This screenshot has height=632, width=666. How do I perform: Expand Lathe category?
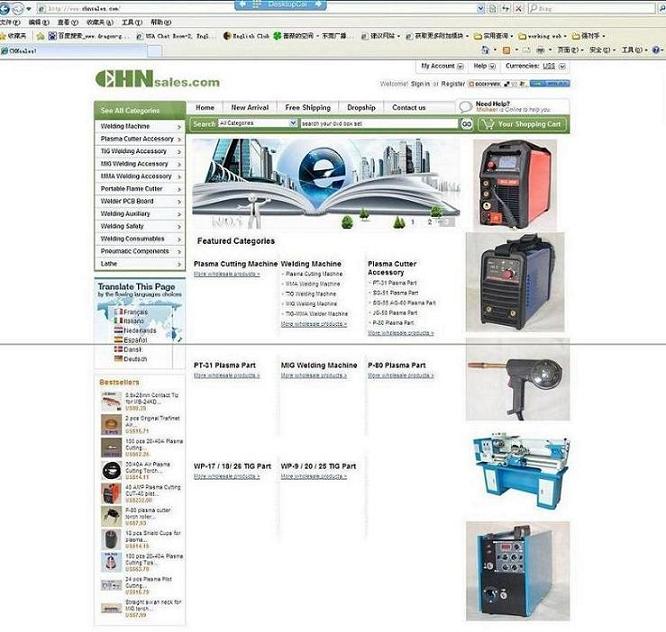pos(140,264)
